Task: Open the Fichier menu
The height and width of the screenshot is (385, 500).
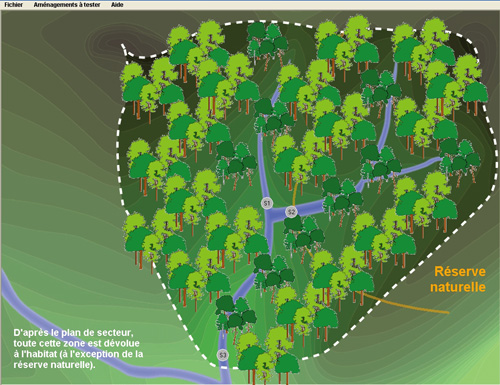Action: [13, 5]
